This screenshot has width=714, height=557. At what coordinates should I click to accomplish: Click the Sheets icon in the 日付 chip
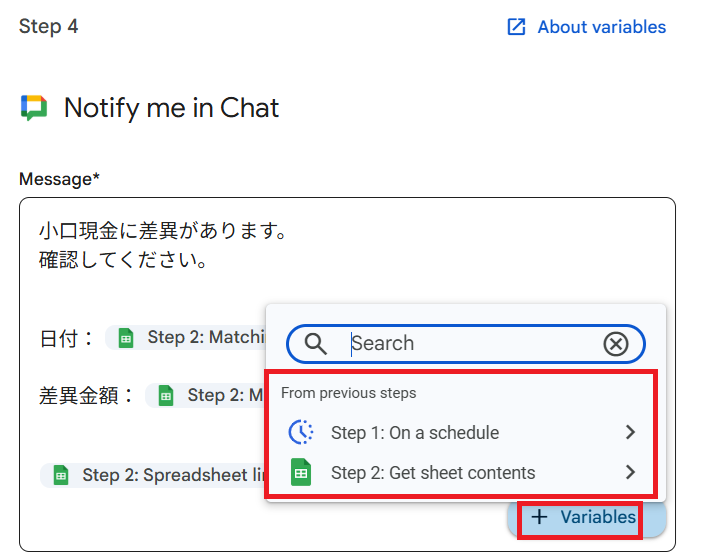(x=126, y=337)
